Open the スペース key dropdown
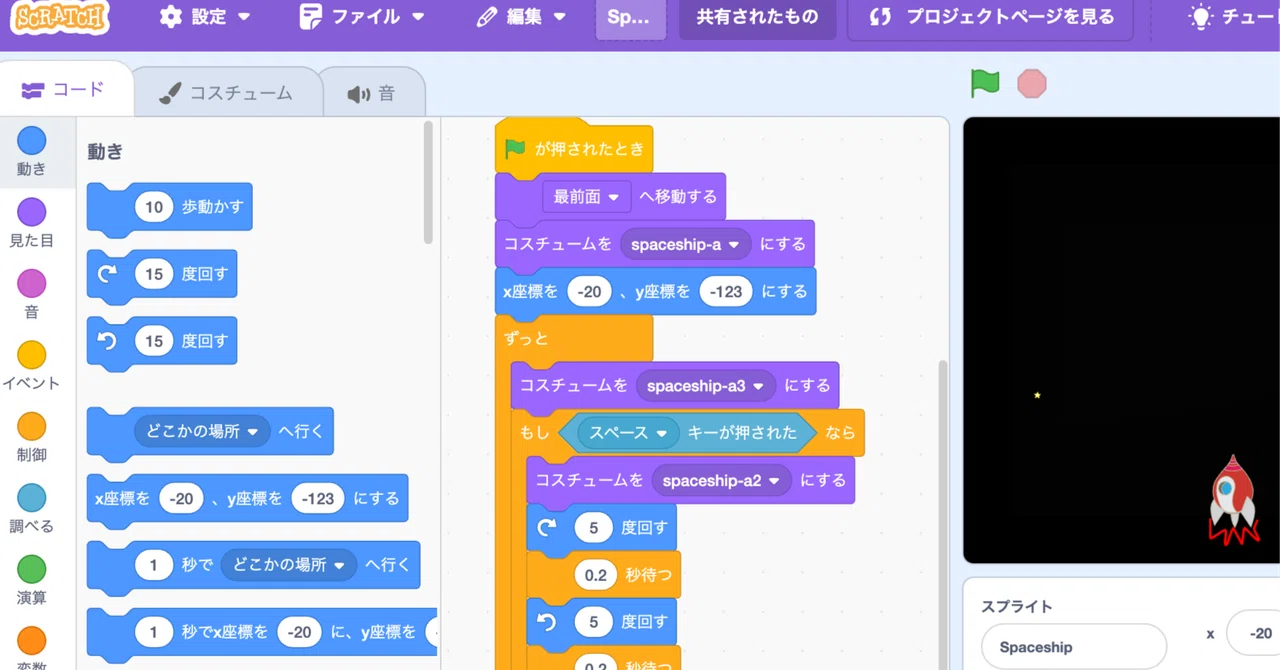The height and width of the screenshot is (670, 1280). click(629, 433)
